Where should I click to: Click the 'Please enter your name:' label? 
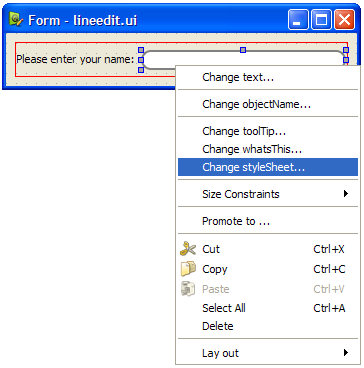point(75,60)
